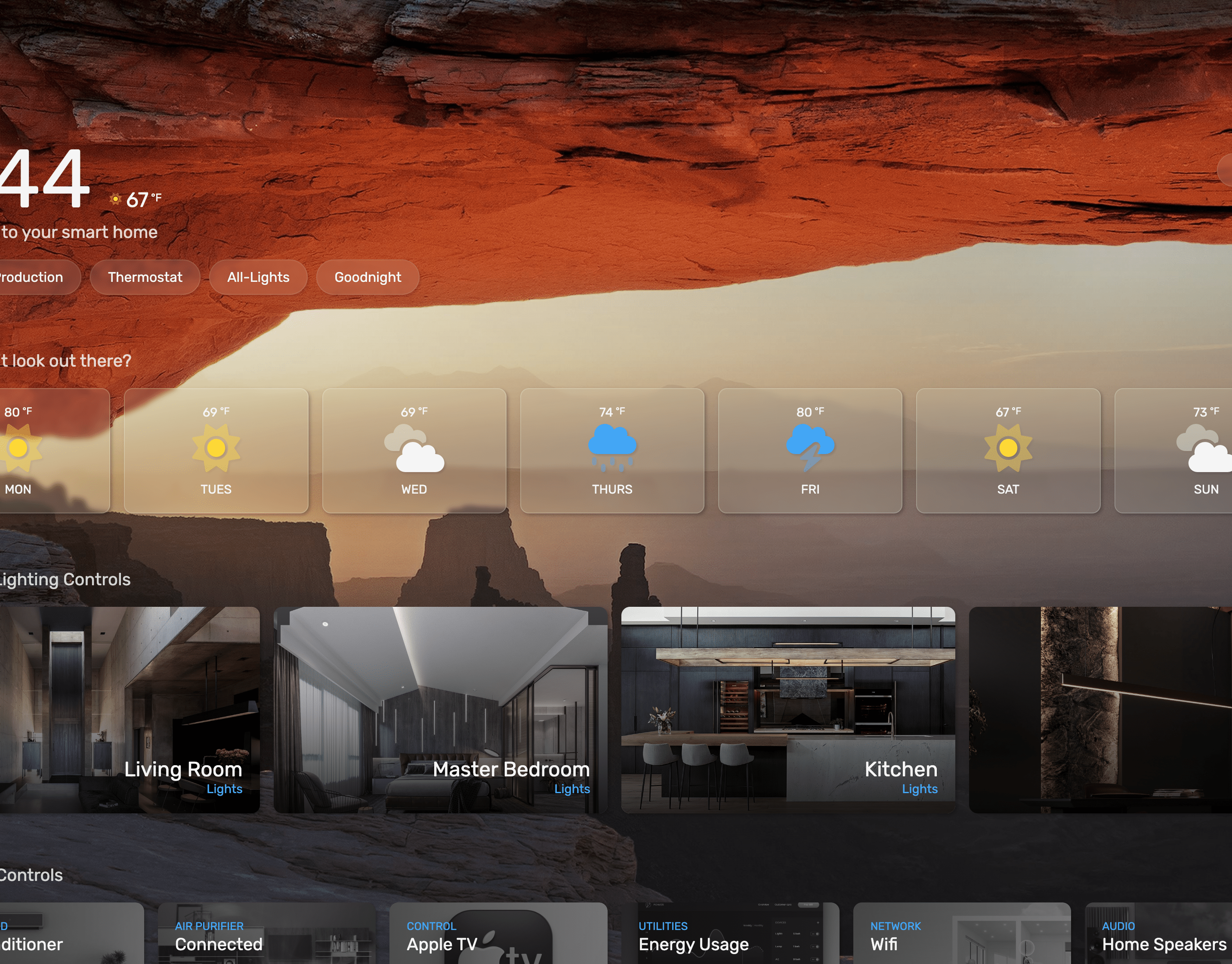The image size is (1232, 964).
Task: Click the Thermostat quick action button
Action: coord(145,277)
